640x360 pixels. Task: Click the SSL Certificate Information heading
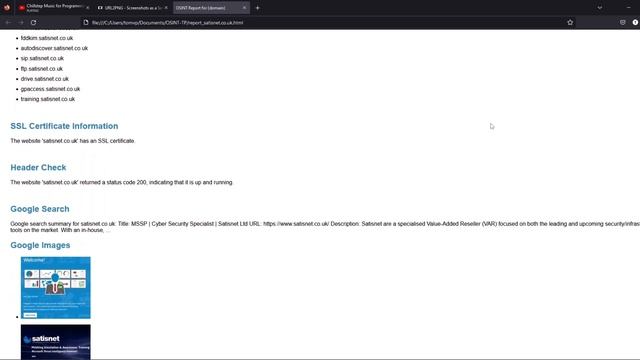pyautogui.click(x=64, y=126)
